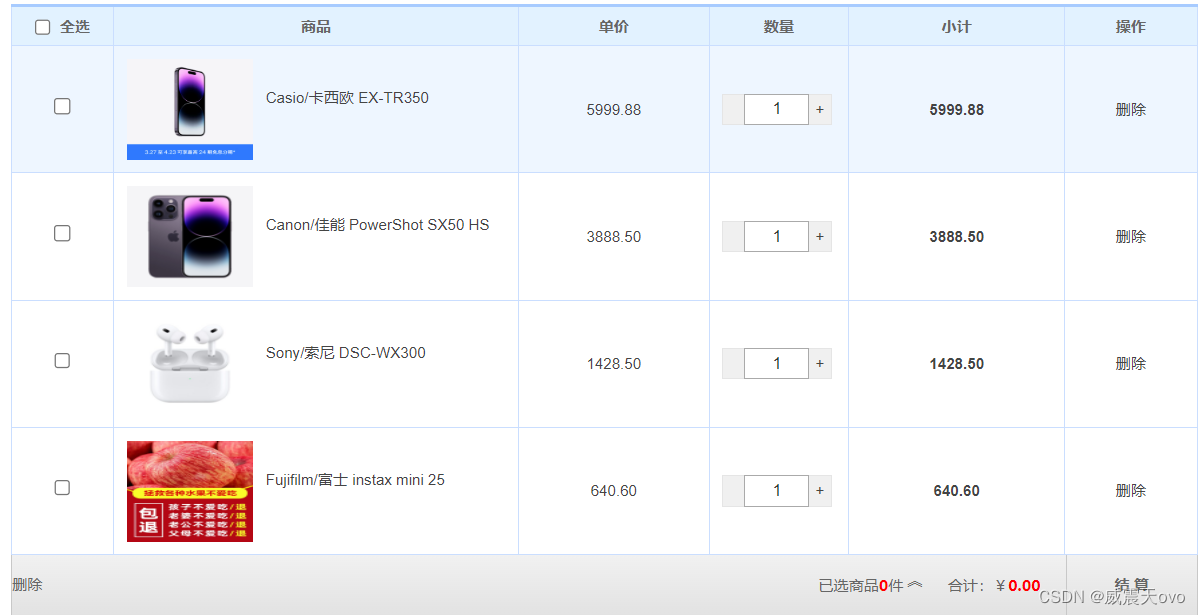
Task: Delete the Canon PowerShot SX50 HS row
Action: (x=1131, y=237)
